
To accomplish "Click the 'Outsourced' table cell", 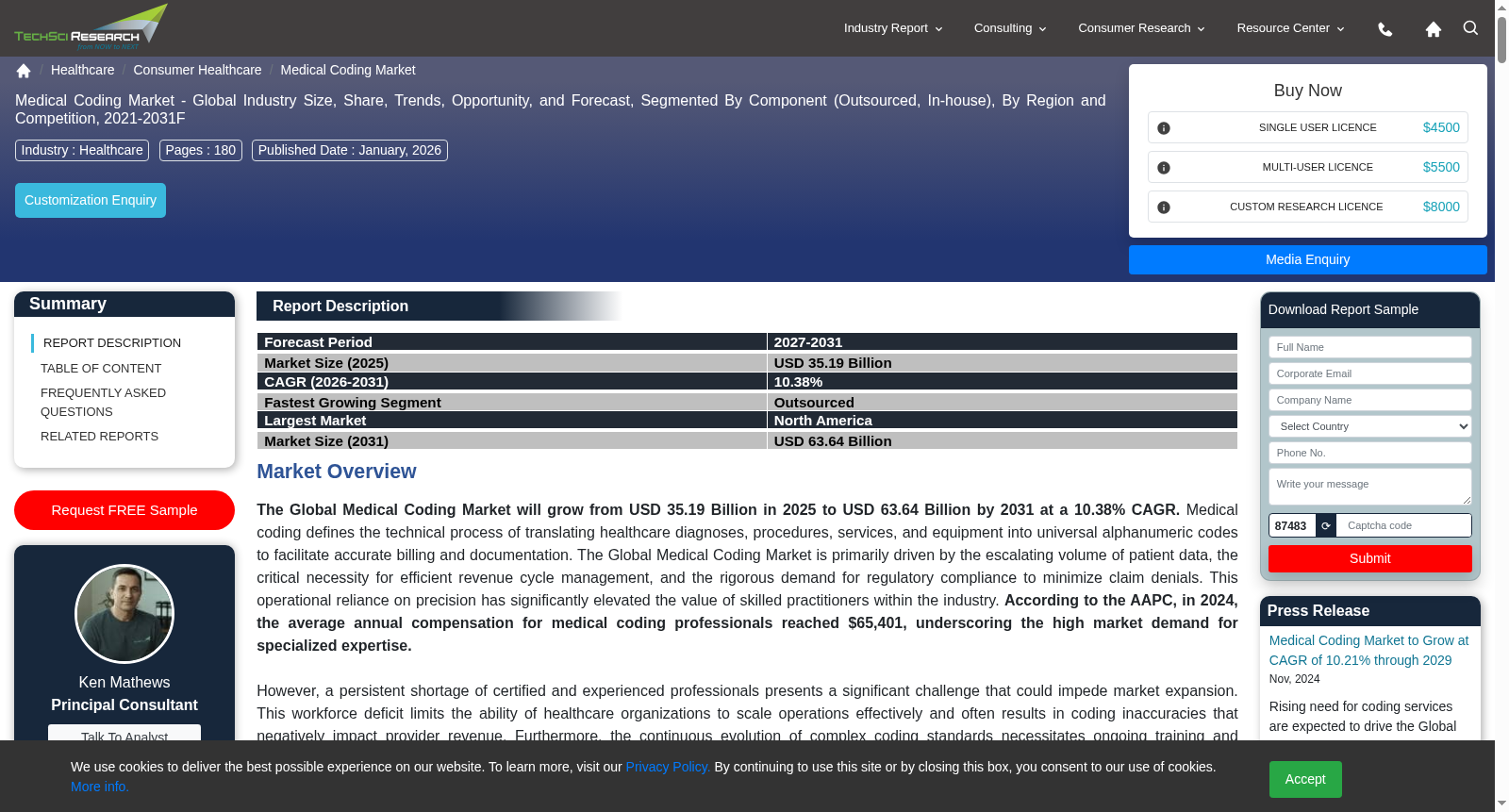I will click(x=1002, y=403).
